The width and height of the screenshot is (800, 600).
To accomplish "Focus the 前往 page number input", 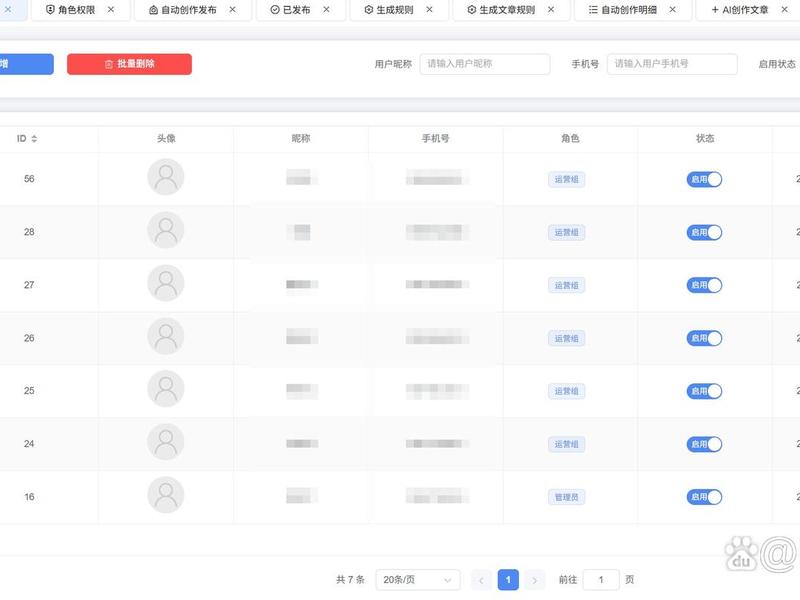I will point(601,580).
